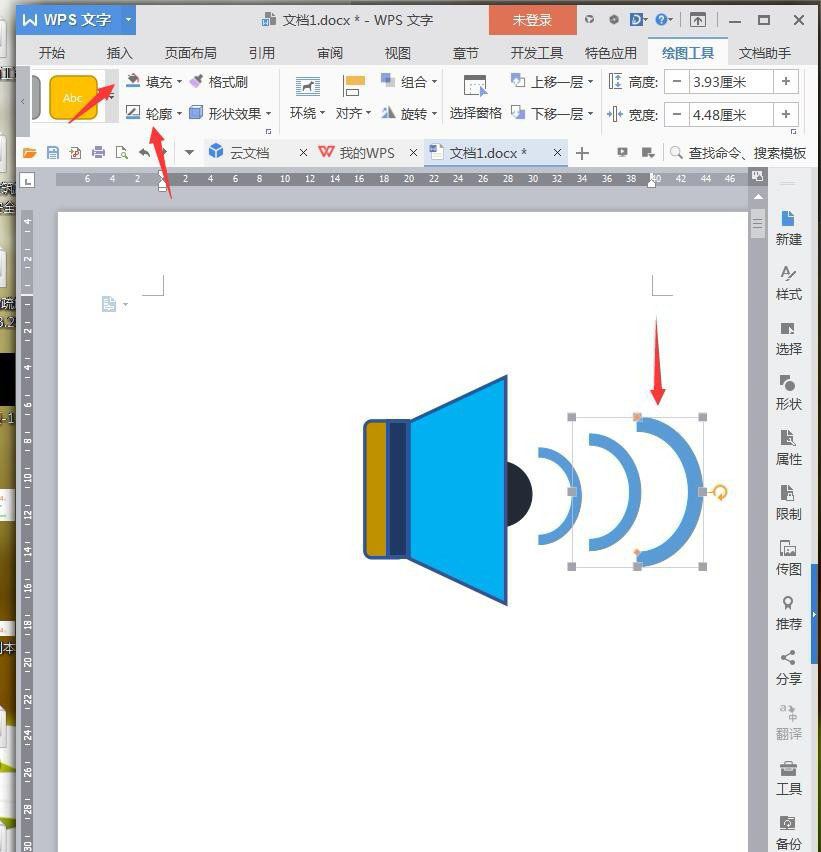Close the 文档1.docx document tab

point(557,153)
